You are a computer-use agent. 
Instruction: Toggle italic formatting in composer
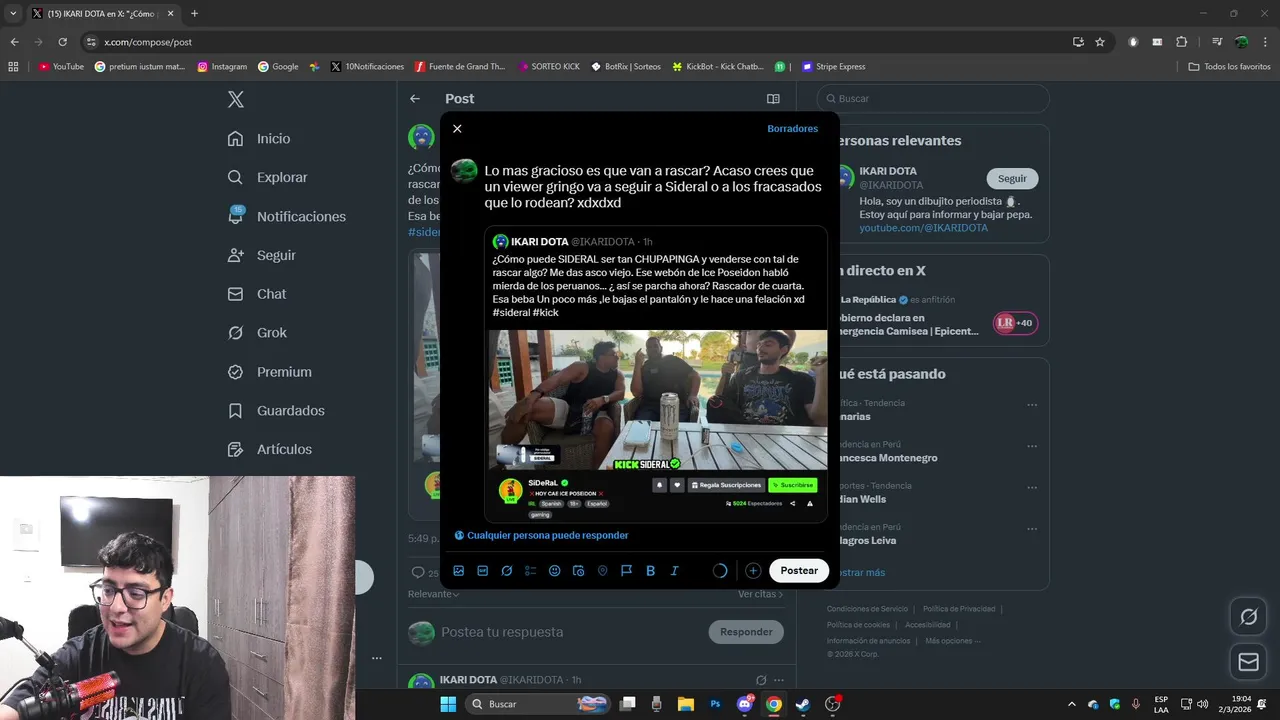click(x=675, y=571)
